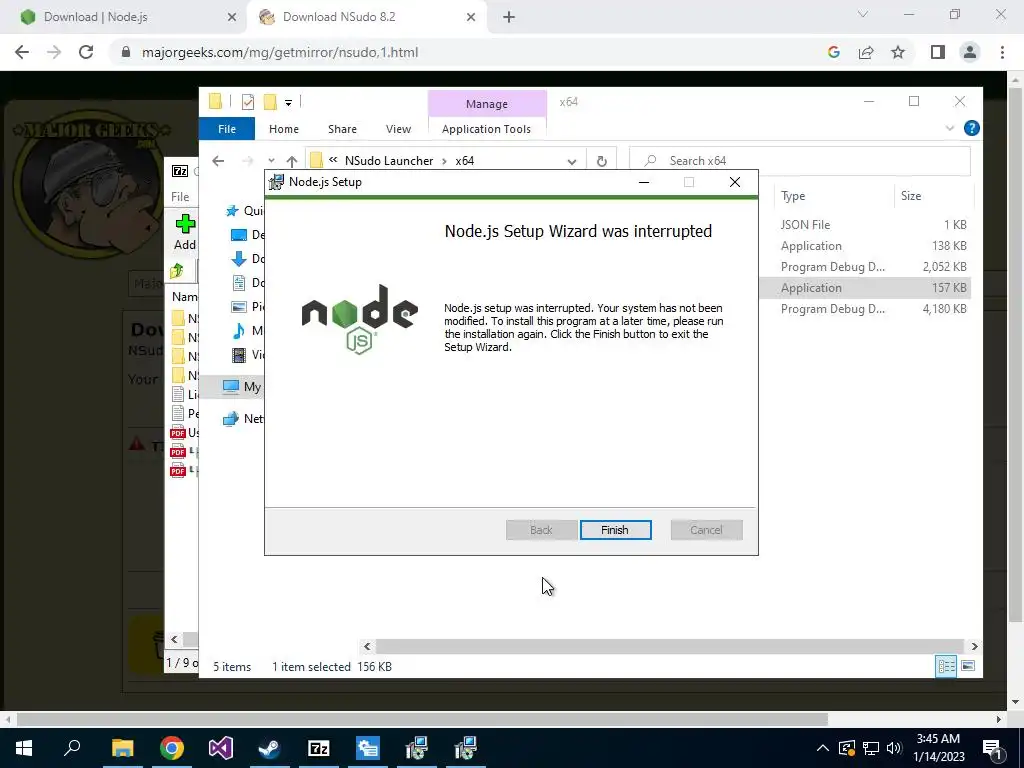
Task: Click the Google icon in address bar
Action: (833, 52)
